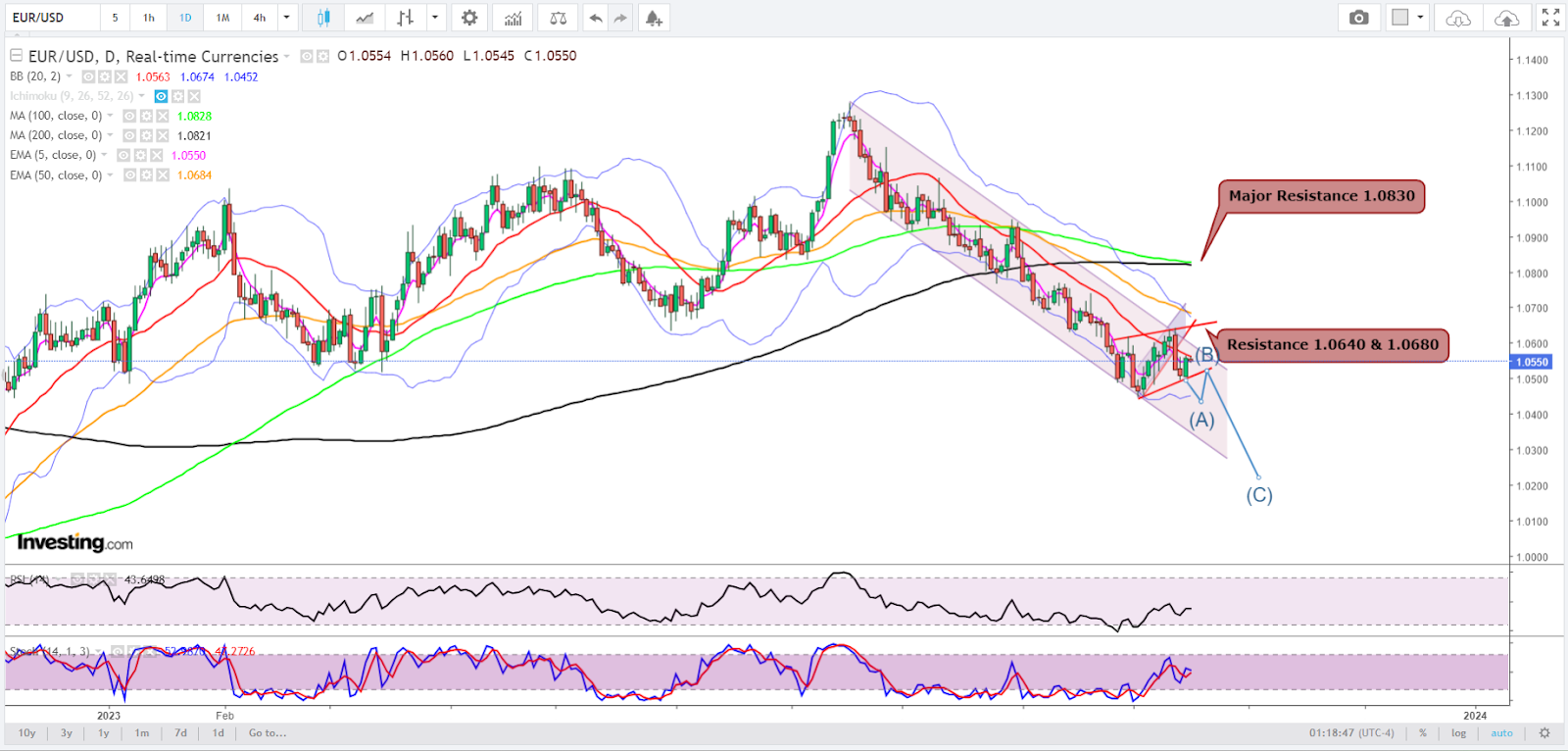Viewport: 1568px width, 751px height.
Task: Switch to area chart style icon
Action: (x=365, y=18)
